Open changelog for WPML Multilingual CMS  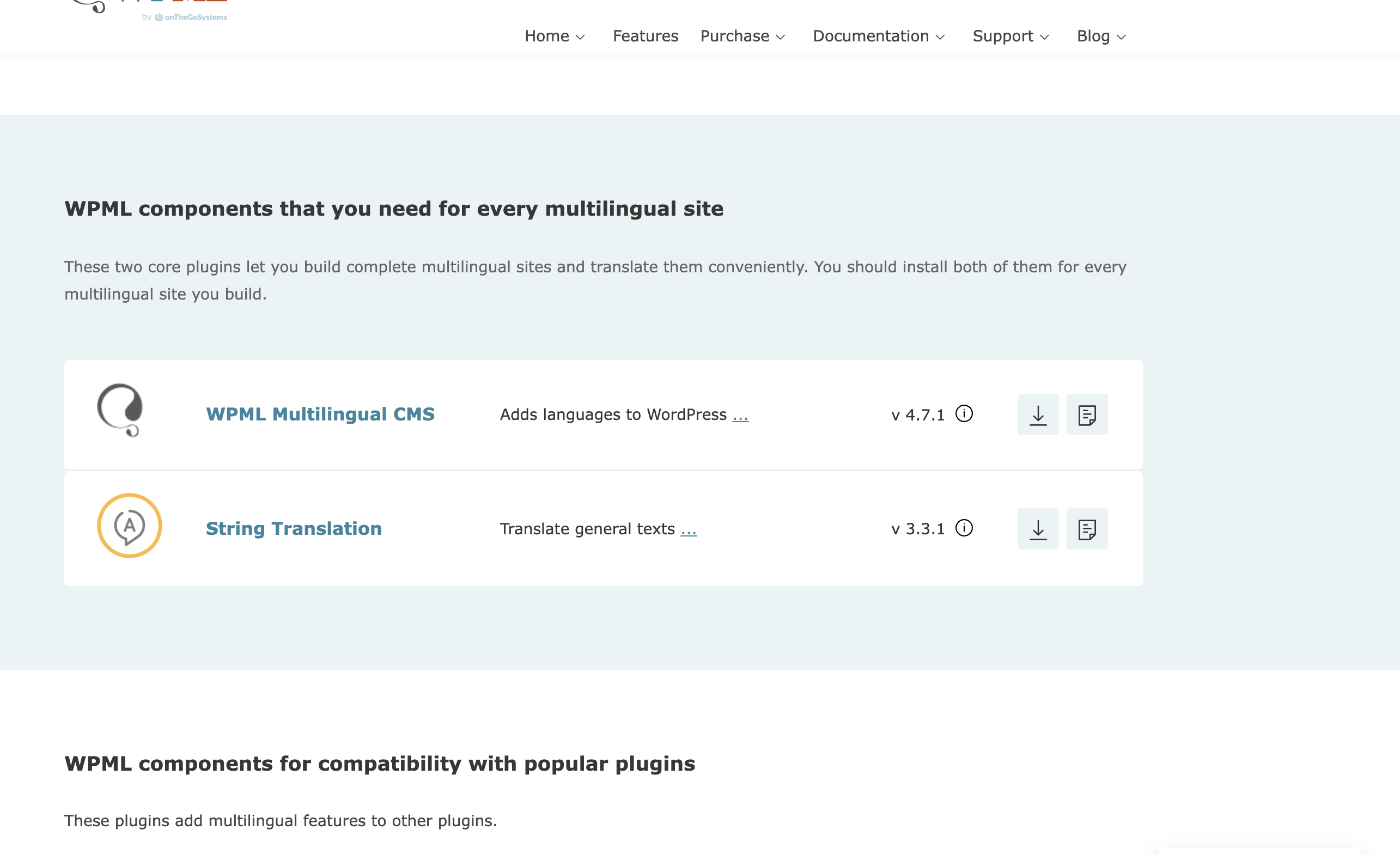pos(1086,414)
